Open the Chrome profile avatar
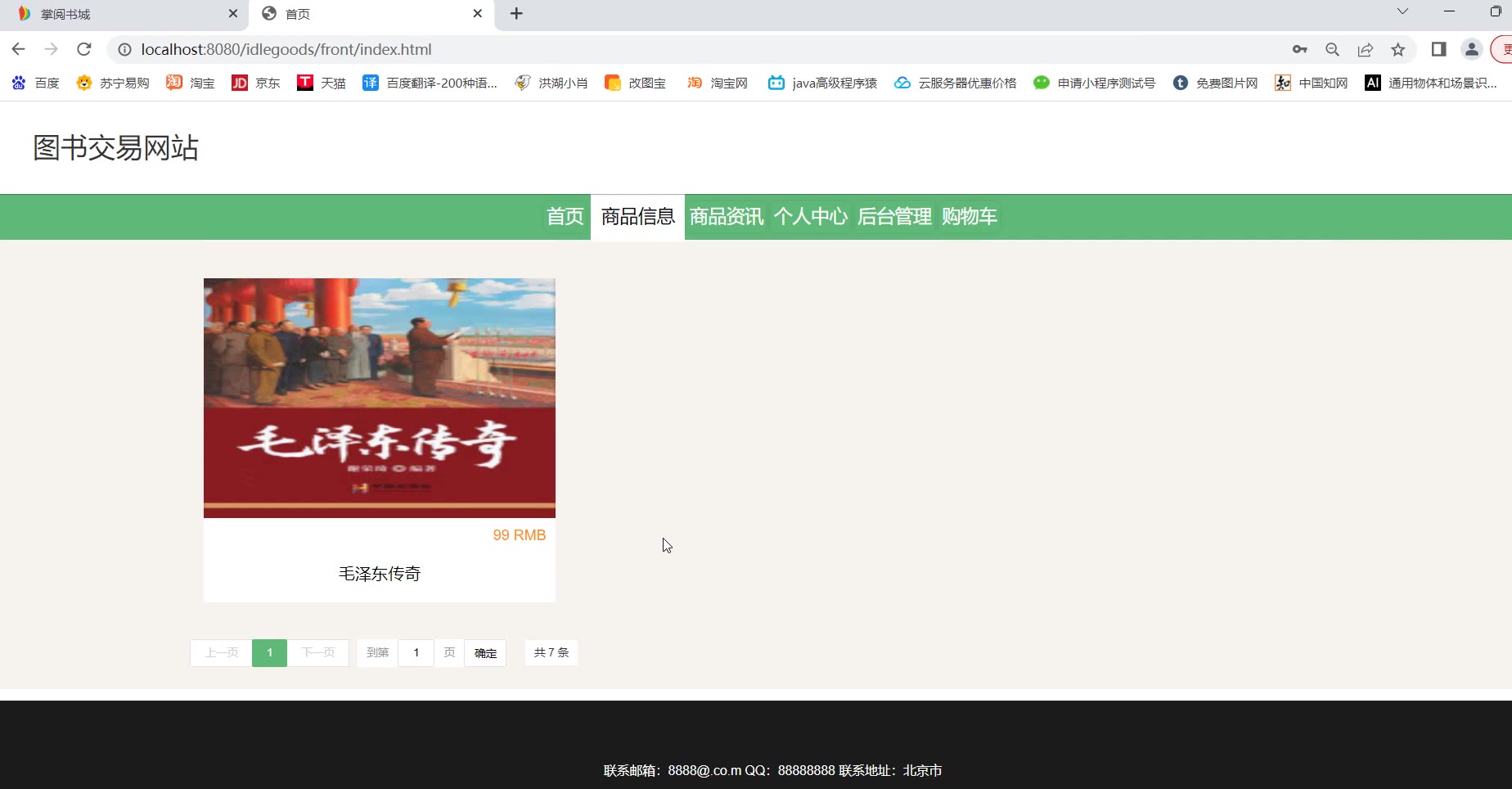 [x=1471, y=49]
